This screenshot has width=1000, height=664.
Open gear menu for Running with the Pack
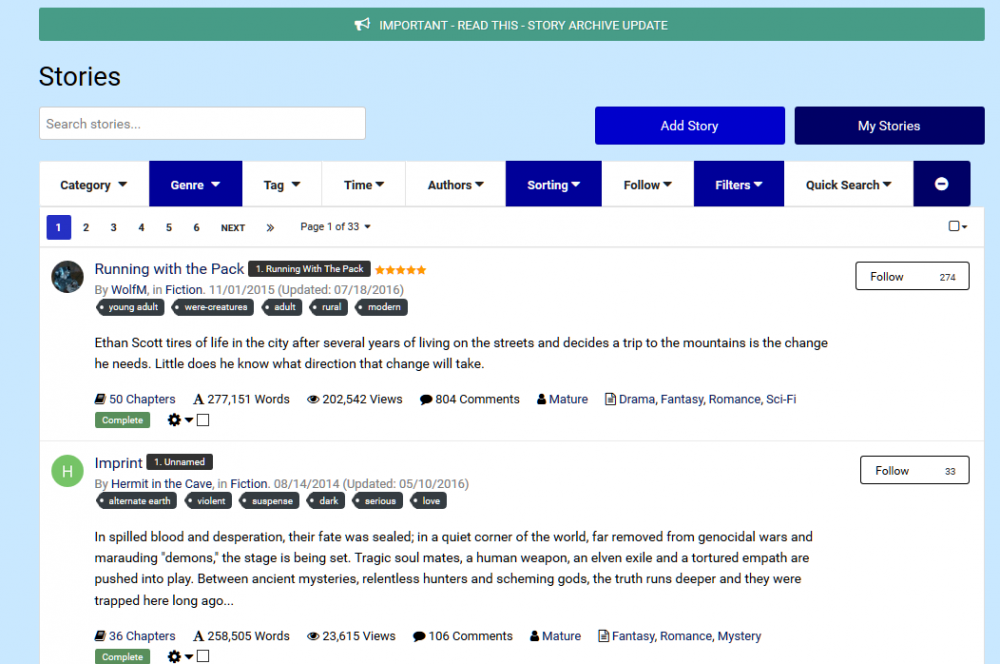click(x=179, y=420)
